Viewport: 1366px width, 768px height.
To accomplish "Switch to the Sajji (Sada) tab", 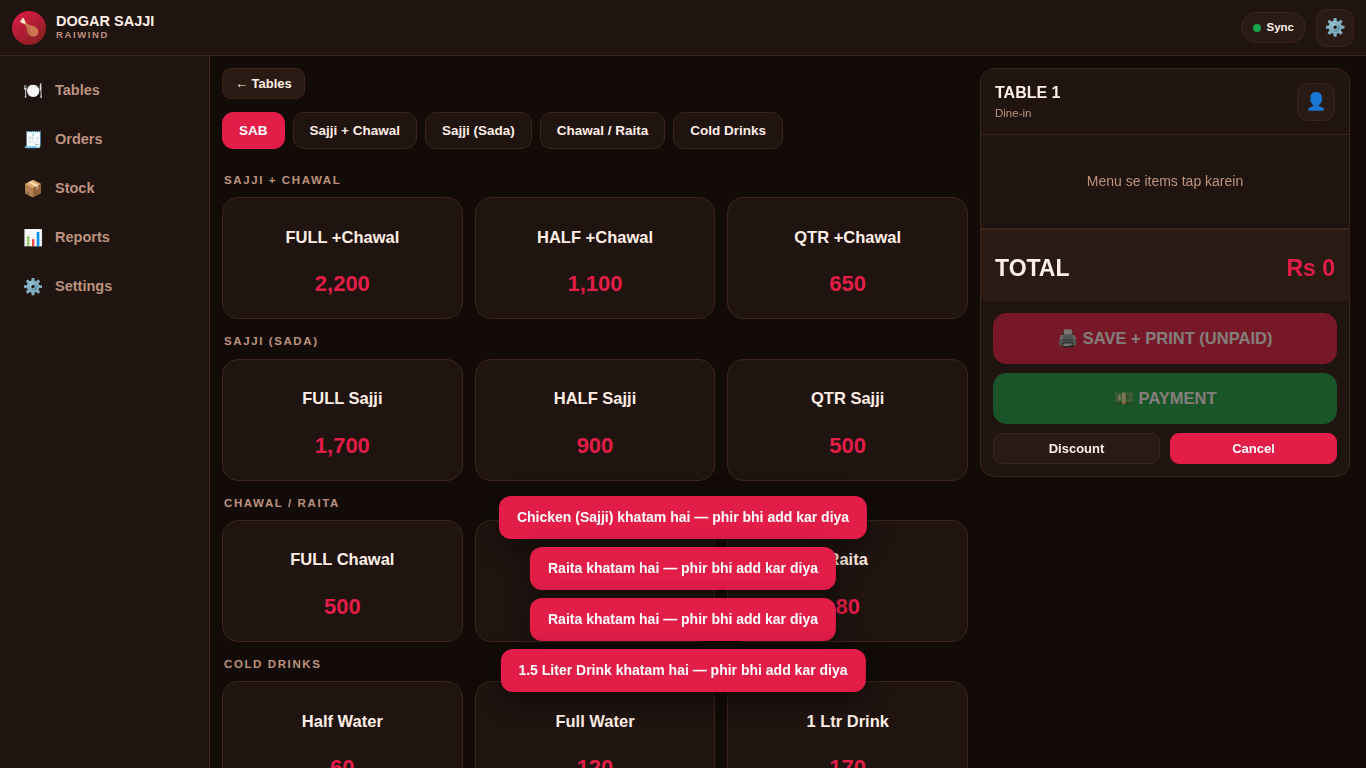I will 478,130.
